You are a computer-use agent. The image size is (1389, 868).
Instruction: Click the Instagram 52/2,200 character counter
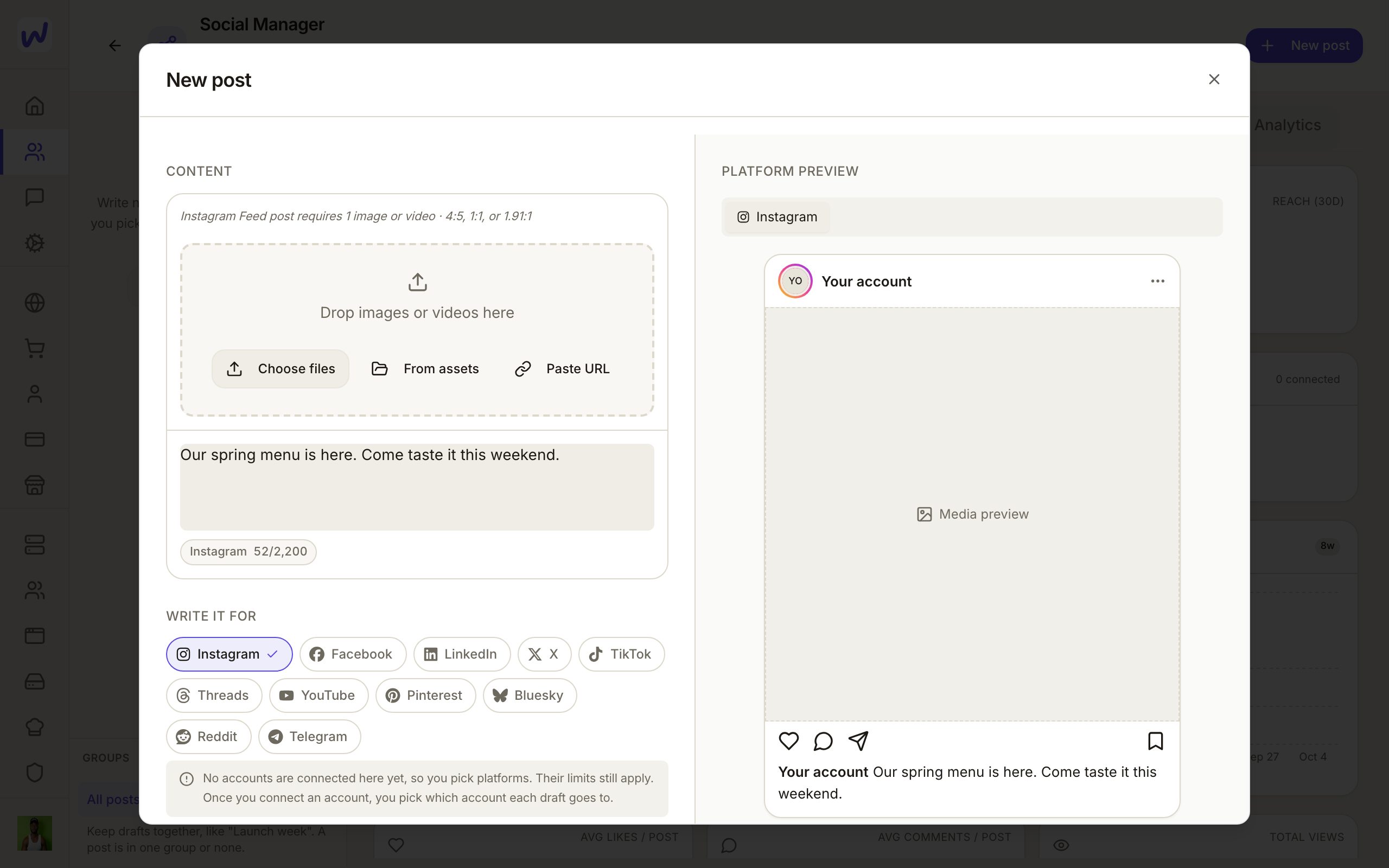248,552
